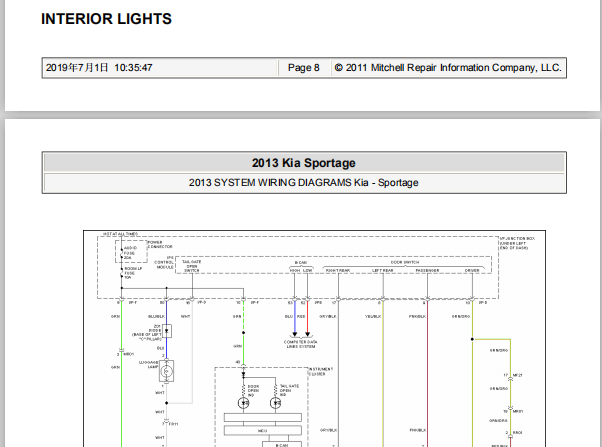This screenshot has height=447, width=602.
Task: Click the "TAIL GATE OPEN SWITCH" label
Action: 192,266
